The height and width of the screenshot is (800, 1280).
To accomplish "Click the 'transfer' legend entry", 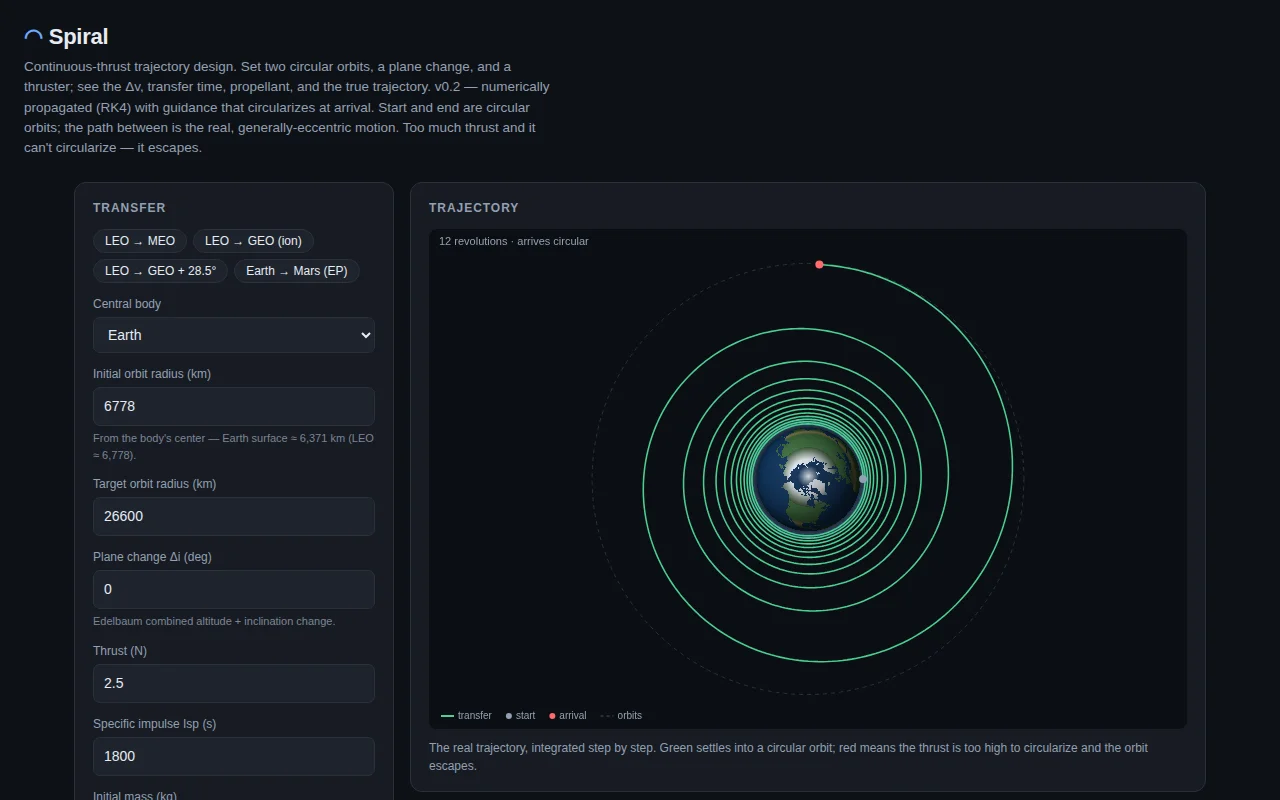I will point(466,716).
